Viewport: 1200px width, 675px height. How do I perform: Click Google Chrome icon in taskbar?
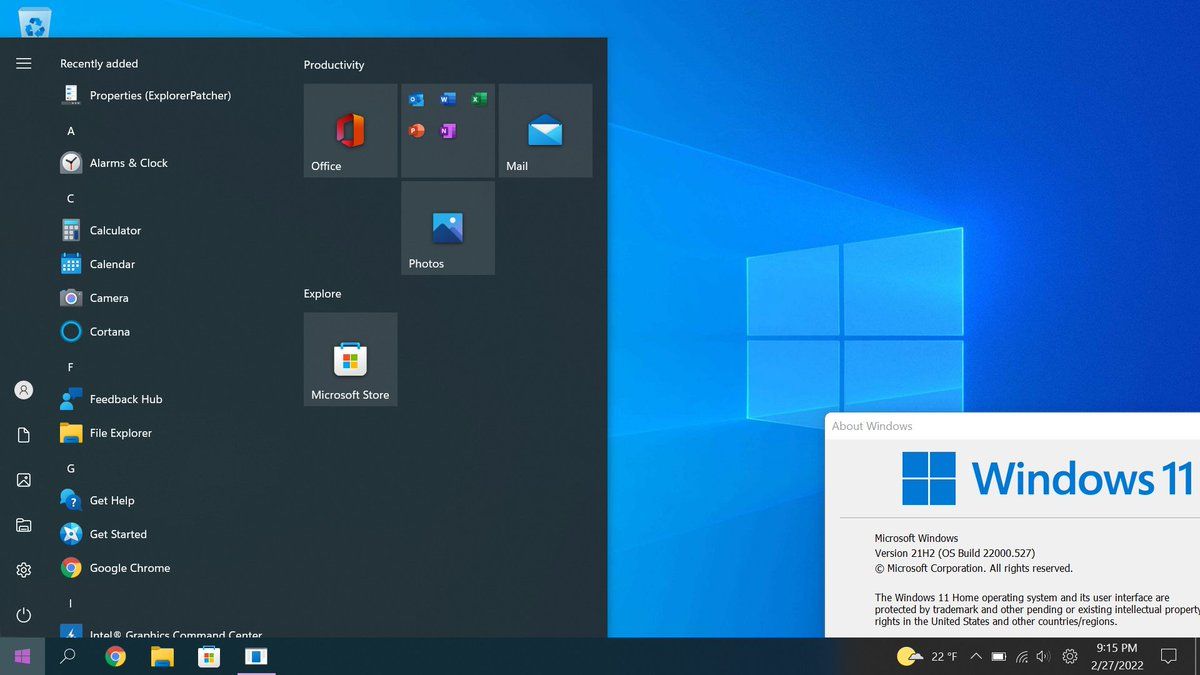116,657
